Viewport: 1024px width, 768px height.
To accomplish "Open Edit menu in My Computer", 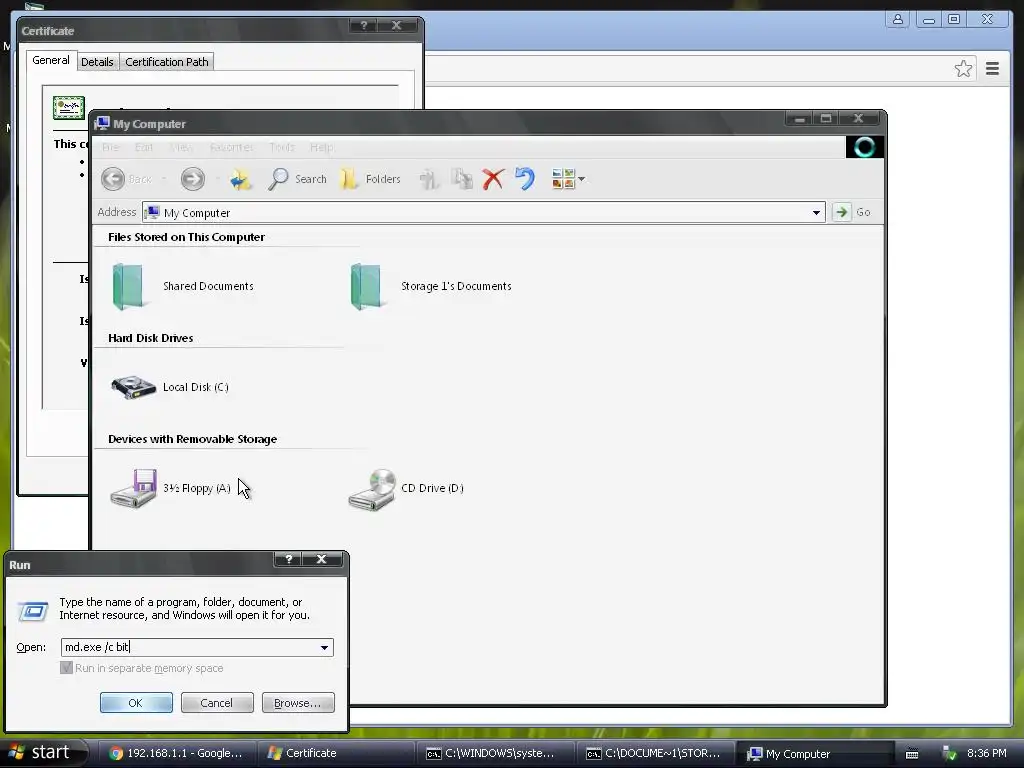I will [x=144, y=147].
